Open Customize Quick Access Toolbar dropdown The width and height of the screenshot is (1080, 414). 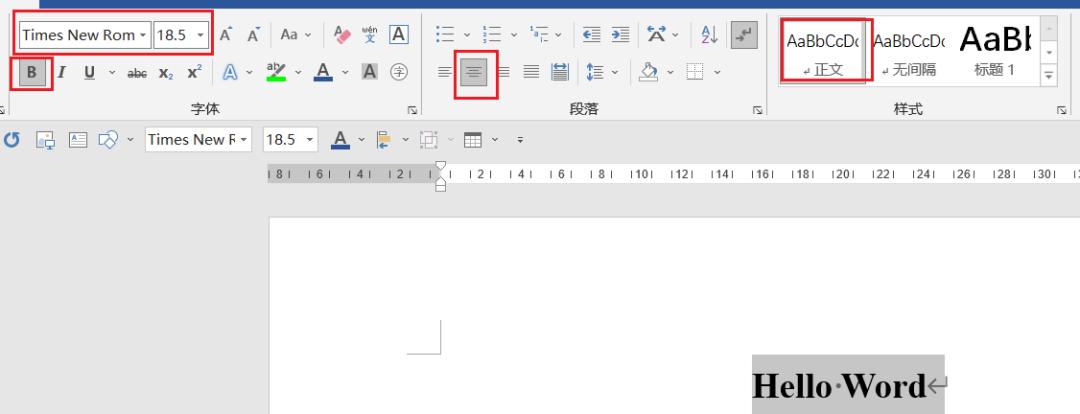(520, 140)
